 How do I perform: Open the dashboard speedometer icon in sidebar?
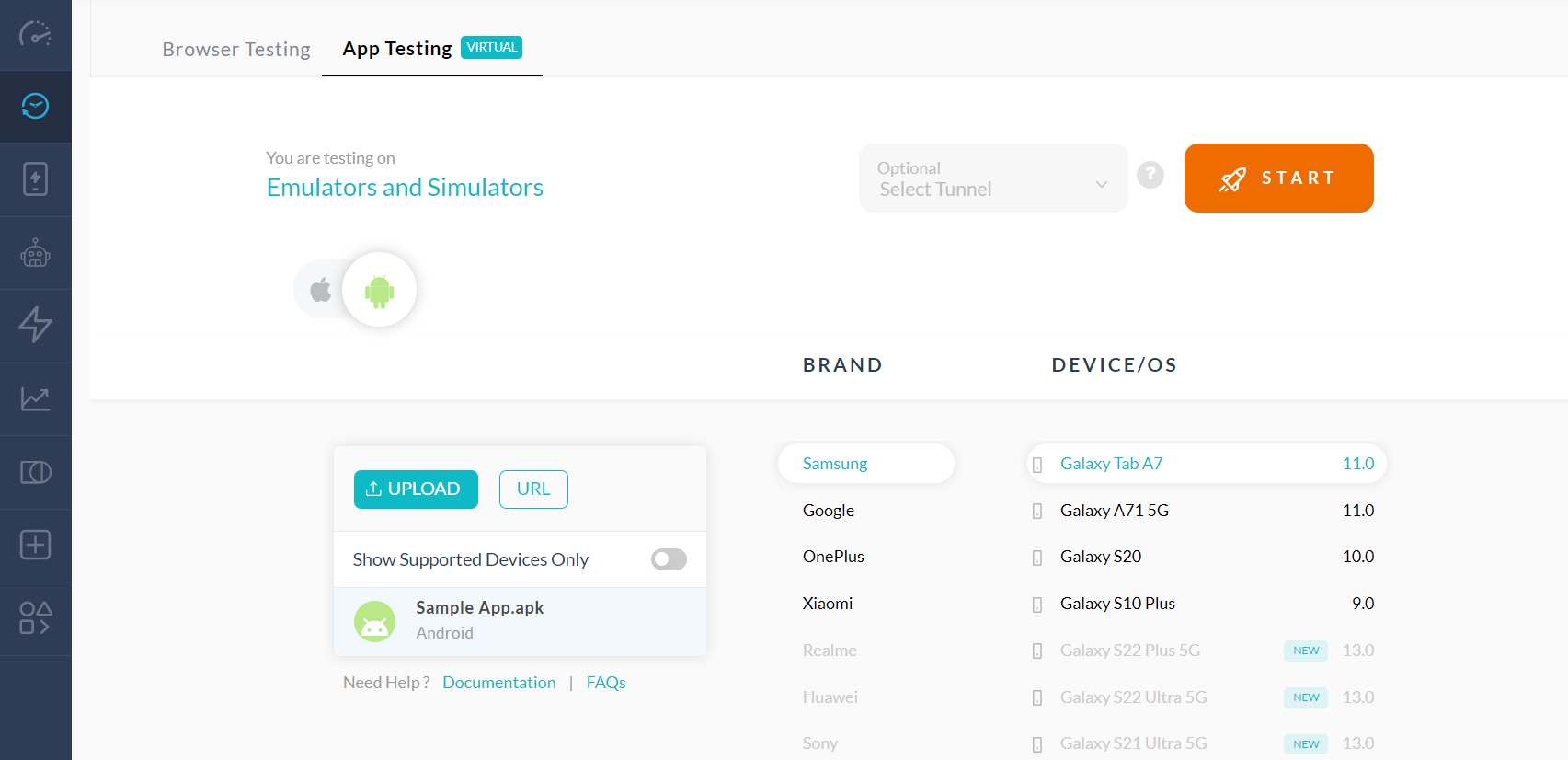point(35,34)
